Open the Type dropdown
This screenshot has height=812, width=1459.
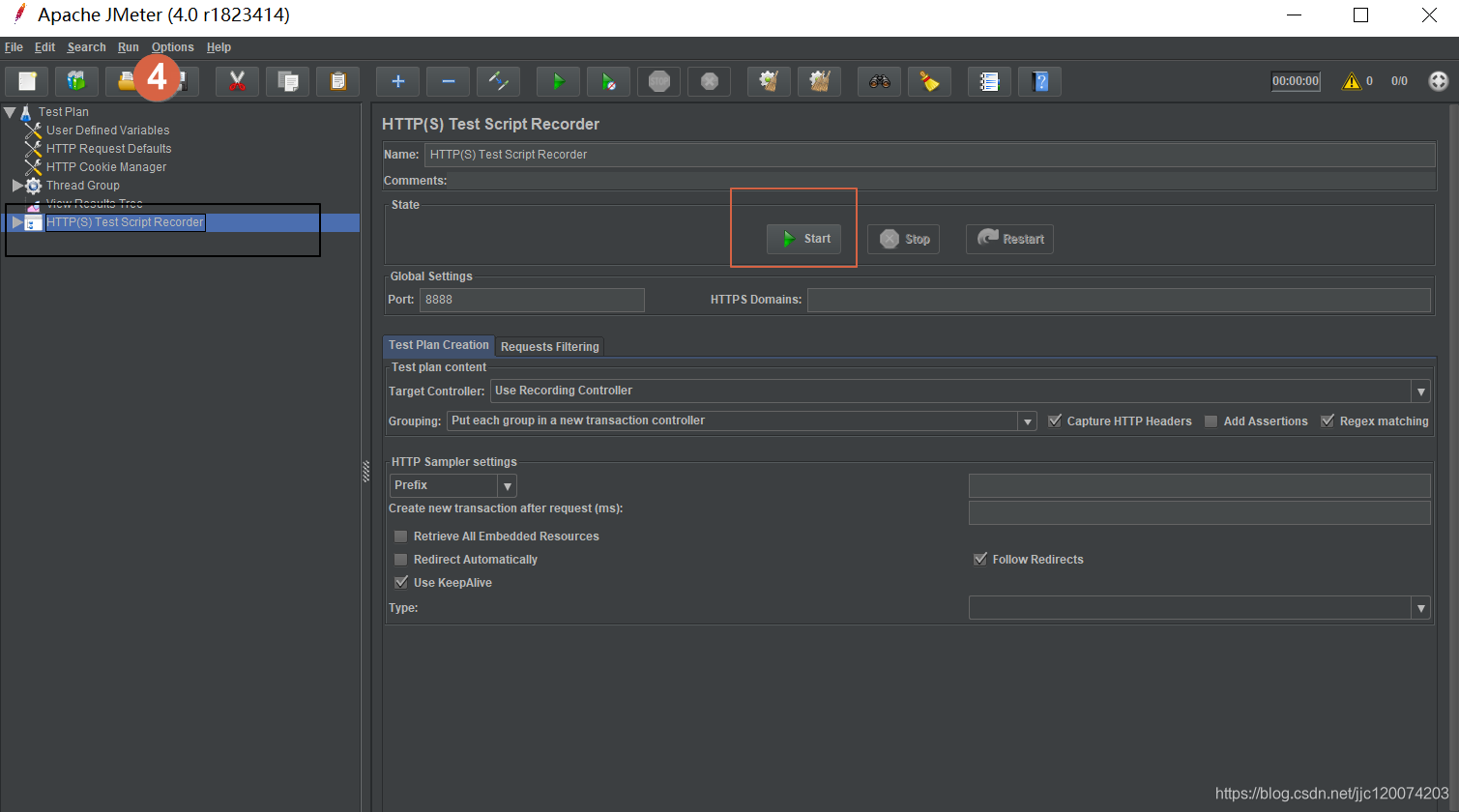pyautogui.click(x=1421, y=608)
